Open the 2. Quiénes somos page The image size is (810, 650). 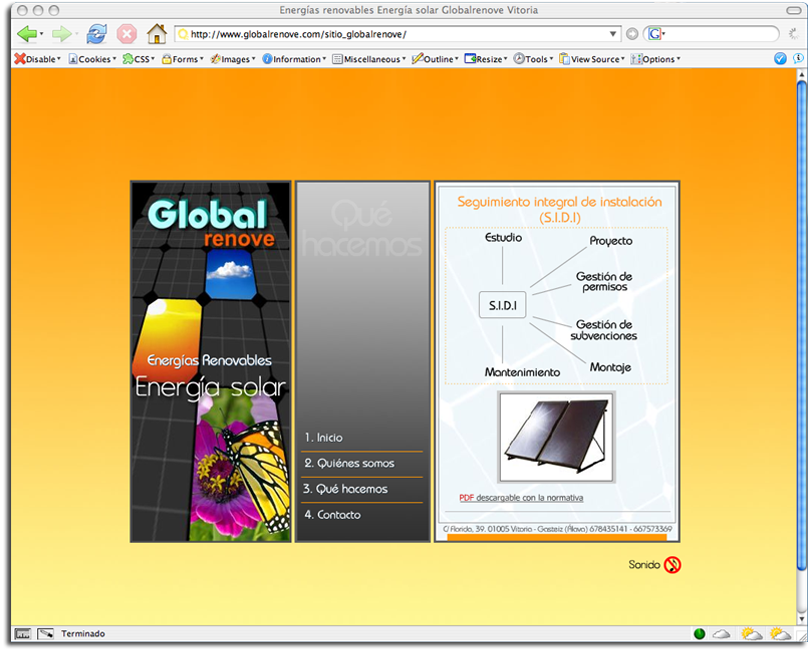point(349,463)
